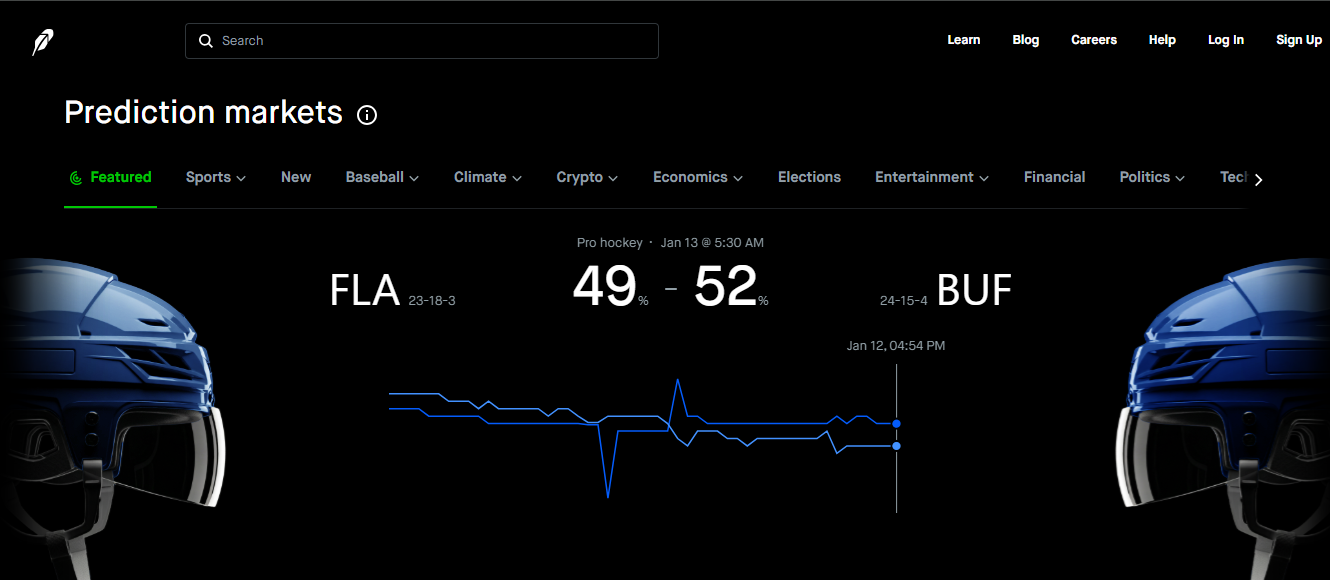1330x580 pixels.
Task: Expand the Economics category chevron
Action: click(x=738, y=178)
